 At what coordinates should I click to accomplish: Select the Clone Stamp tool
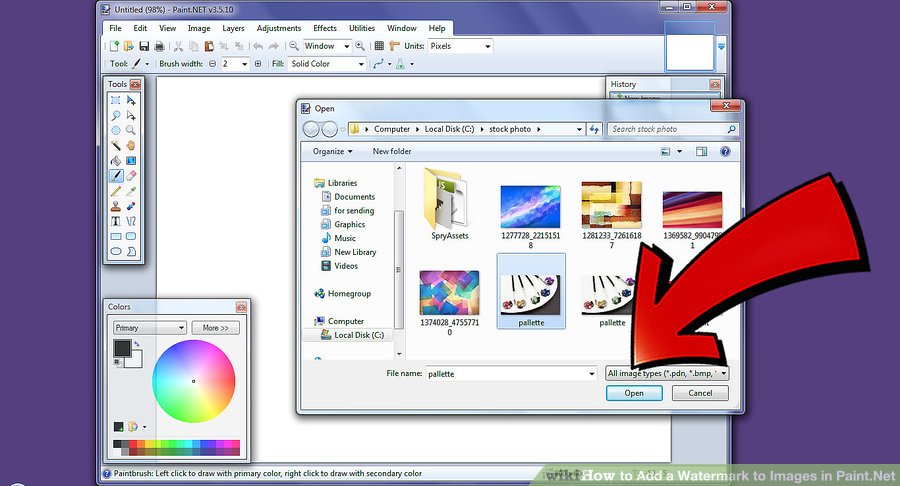pos(116,206)
